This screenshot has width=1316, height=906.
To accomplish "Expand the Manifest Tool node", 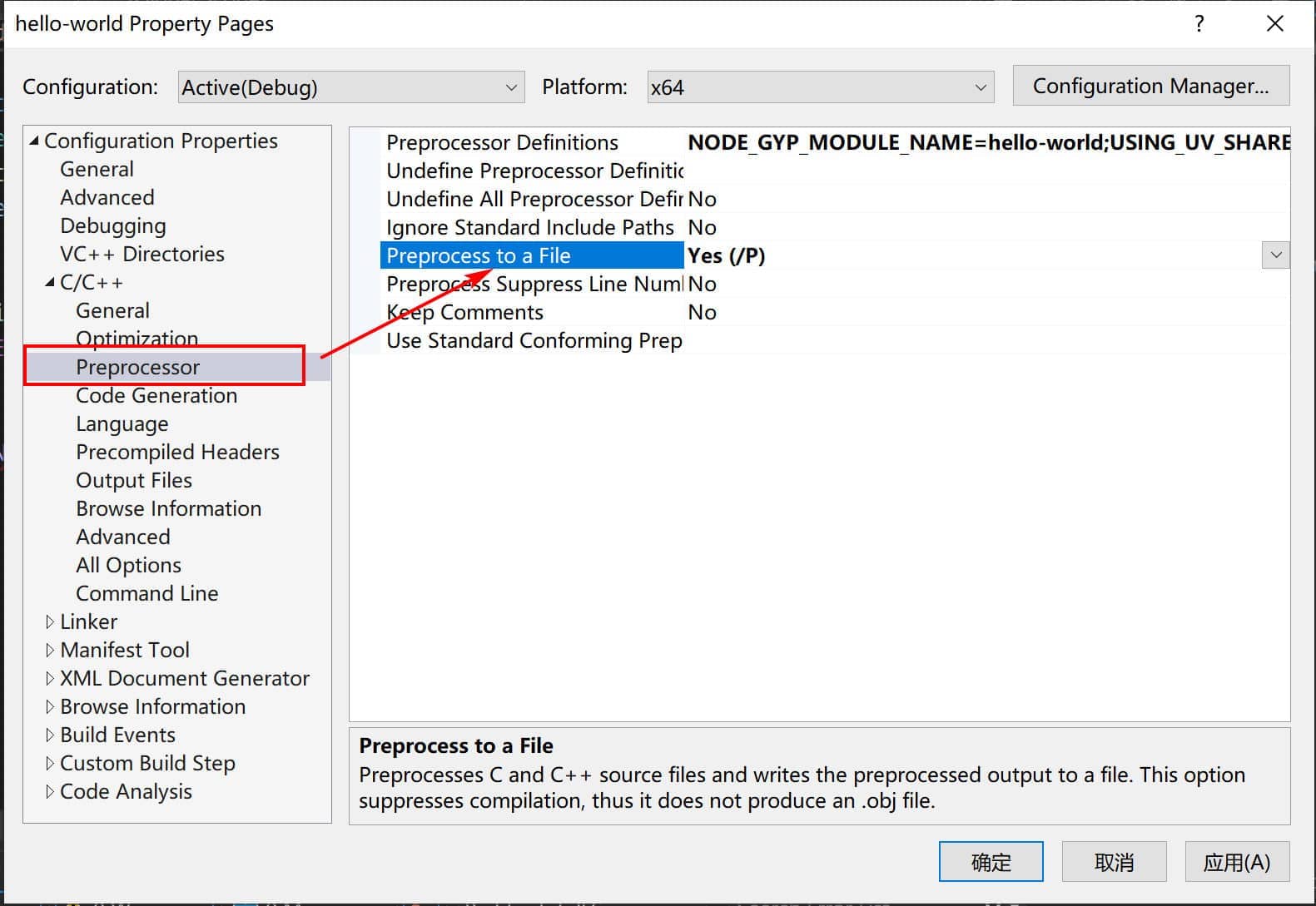I will 50,651.
